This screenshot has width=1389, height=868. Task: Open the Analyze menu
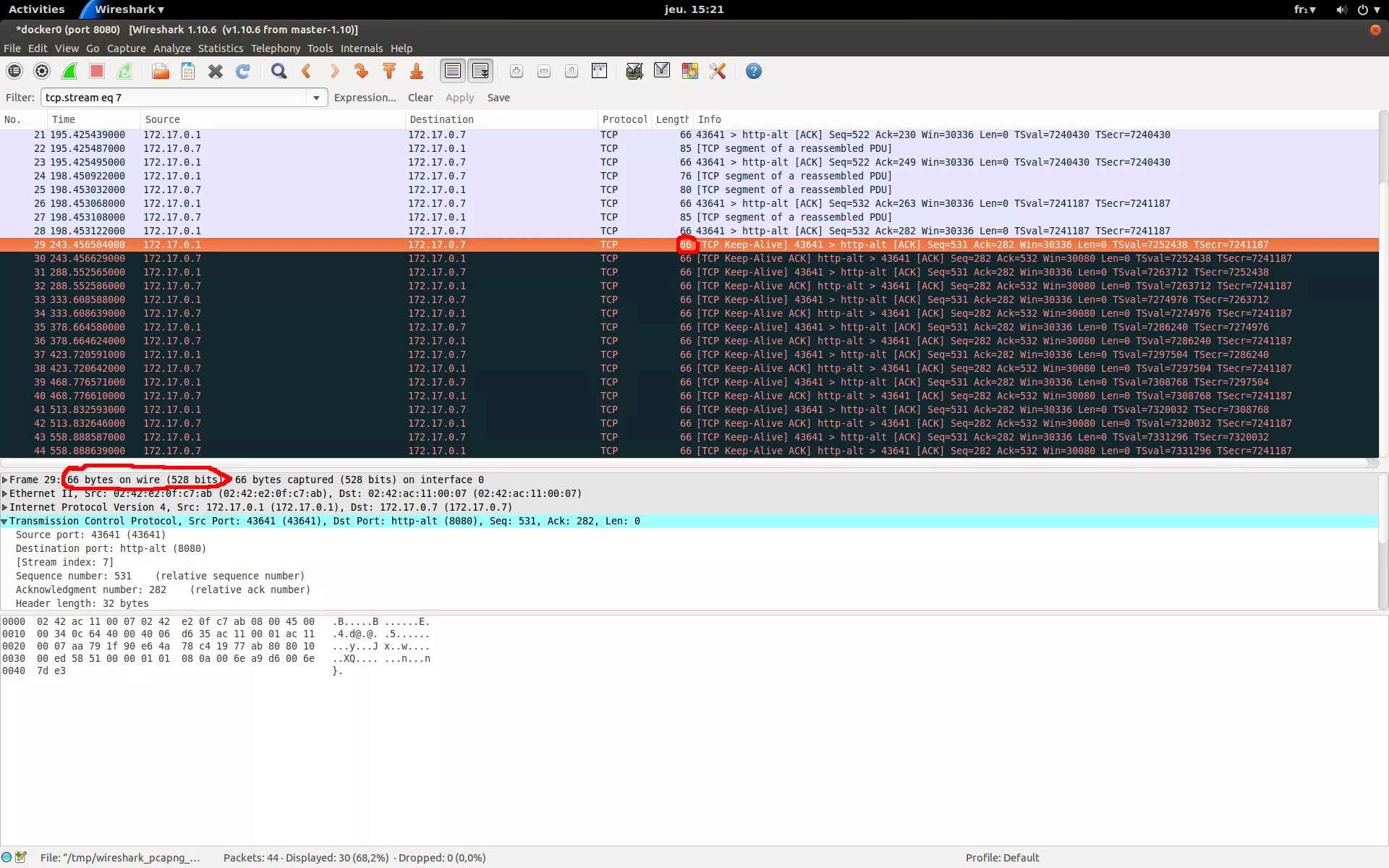click(171, 48)
